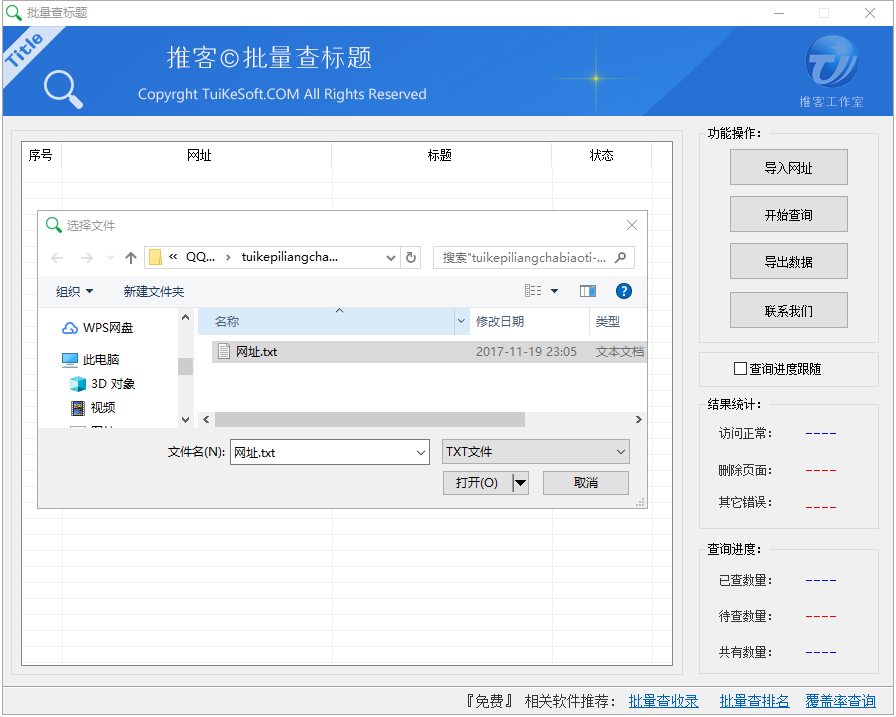The width and height of the screenshot is (896, 717).
Task: Sort files by 修改日期 column
Action: (529, 322)
